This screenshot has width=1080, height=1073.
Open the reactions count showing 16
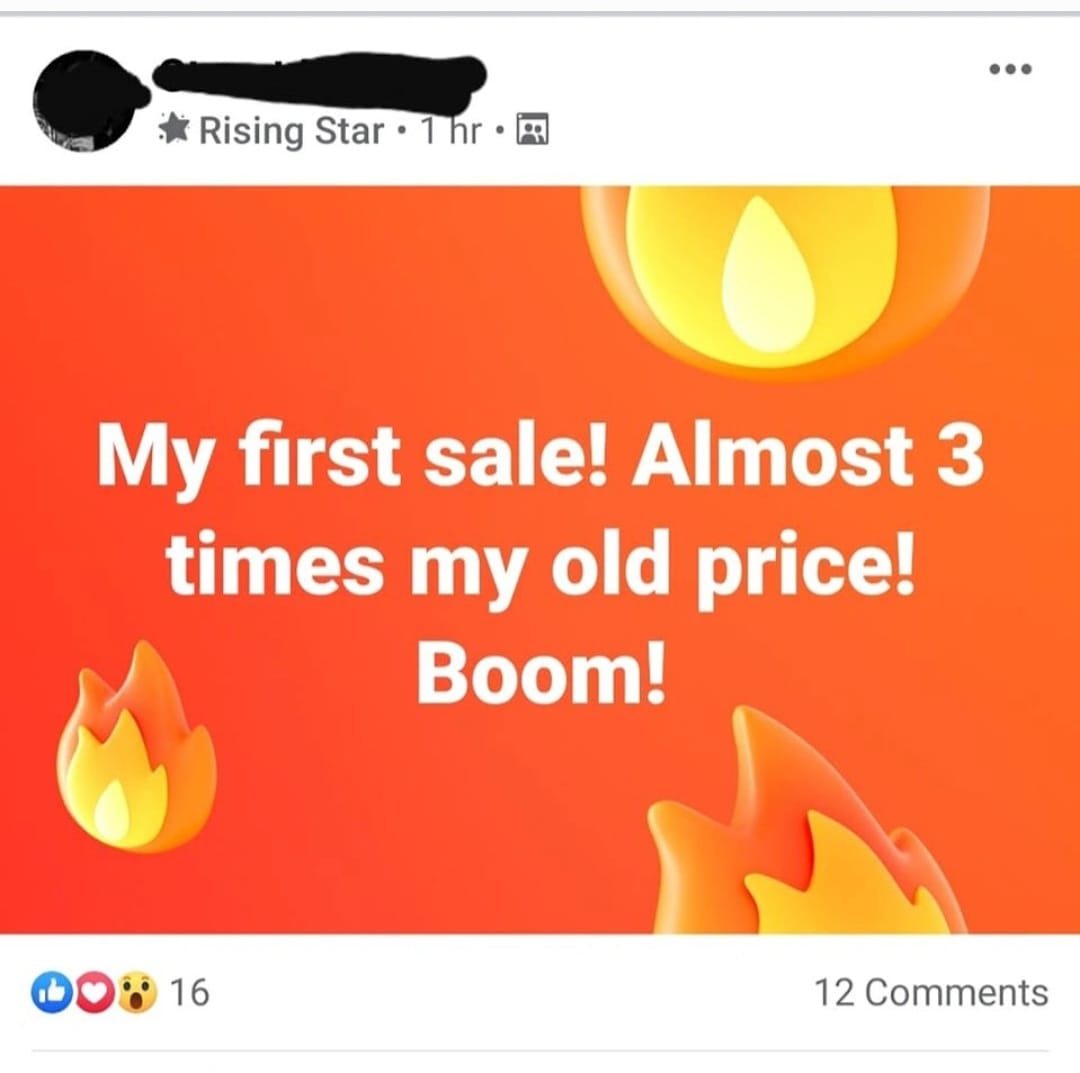[189, 992]
